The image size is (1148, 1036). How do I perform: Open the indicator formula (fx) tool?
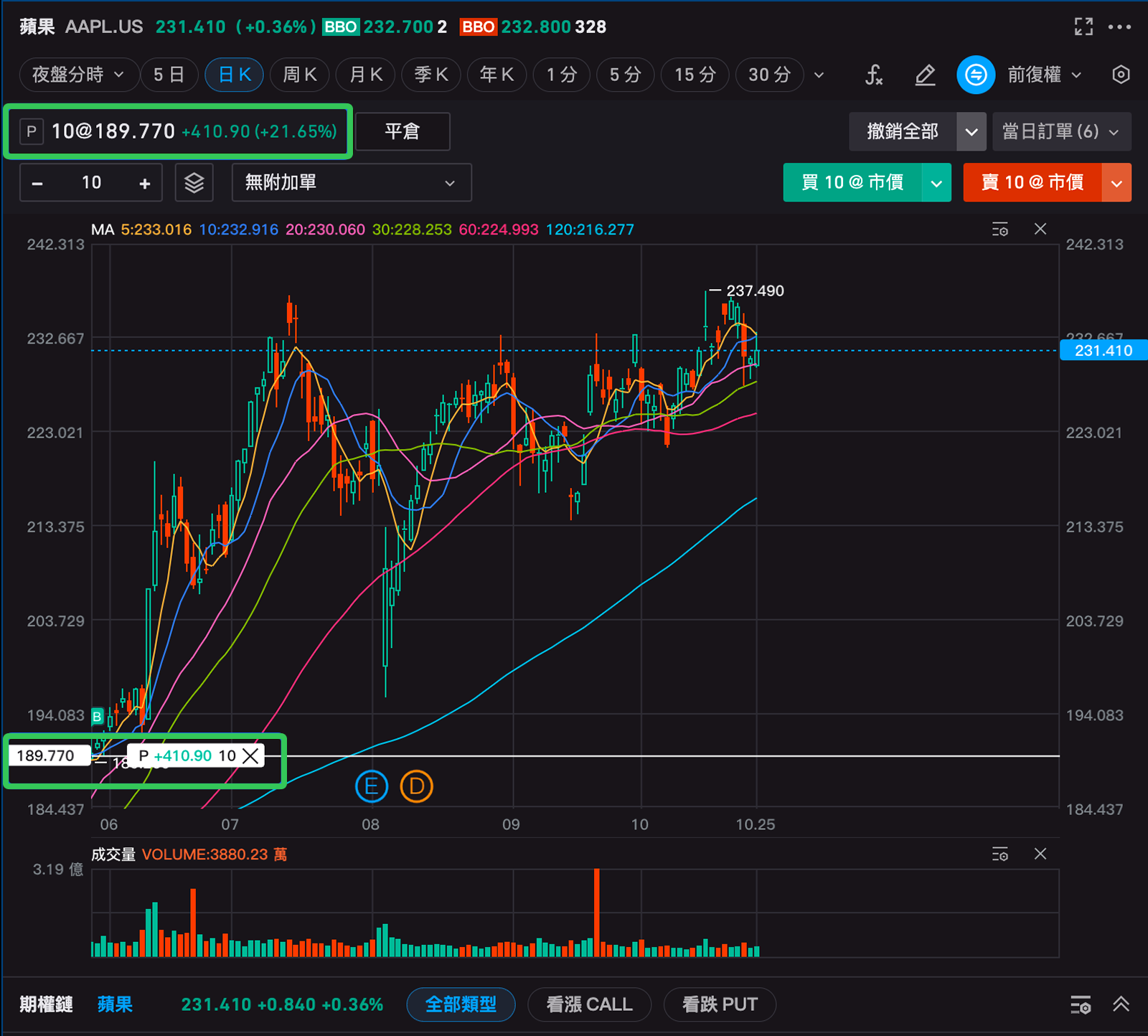point(873,75)
